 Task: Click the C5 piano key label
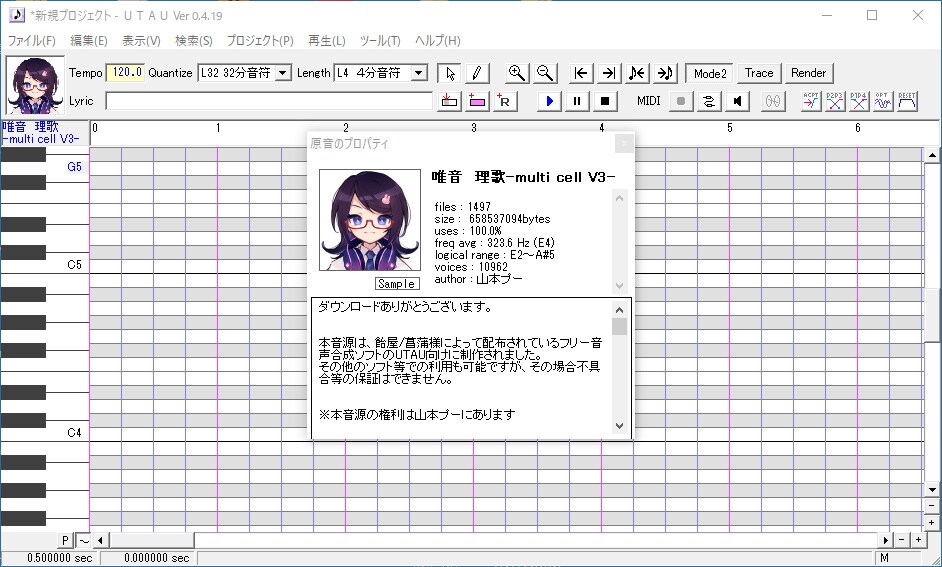[x=74, y=265]
